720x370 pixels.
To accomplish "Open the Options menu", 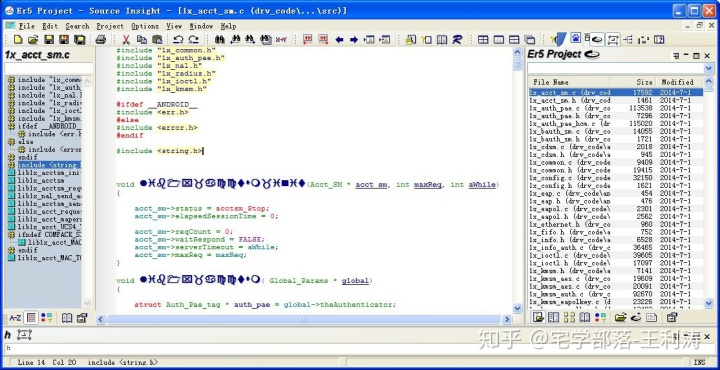I will pyautogui.click(x=145, y=26).
